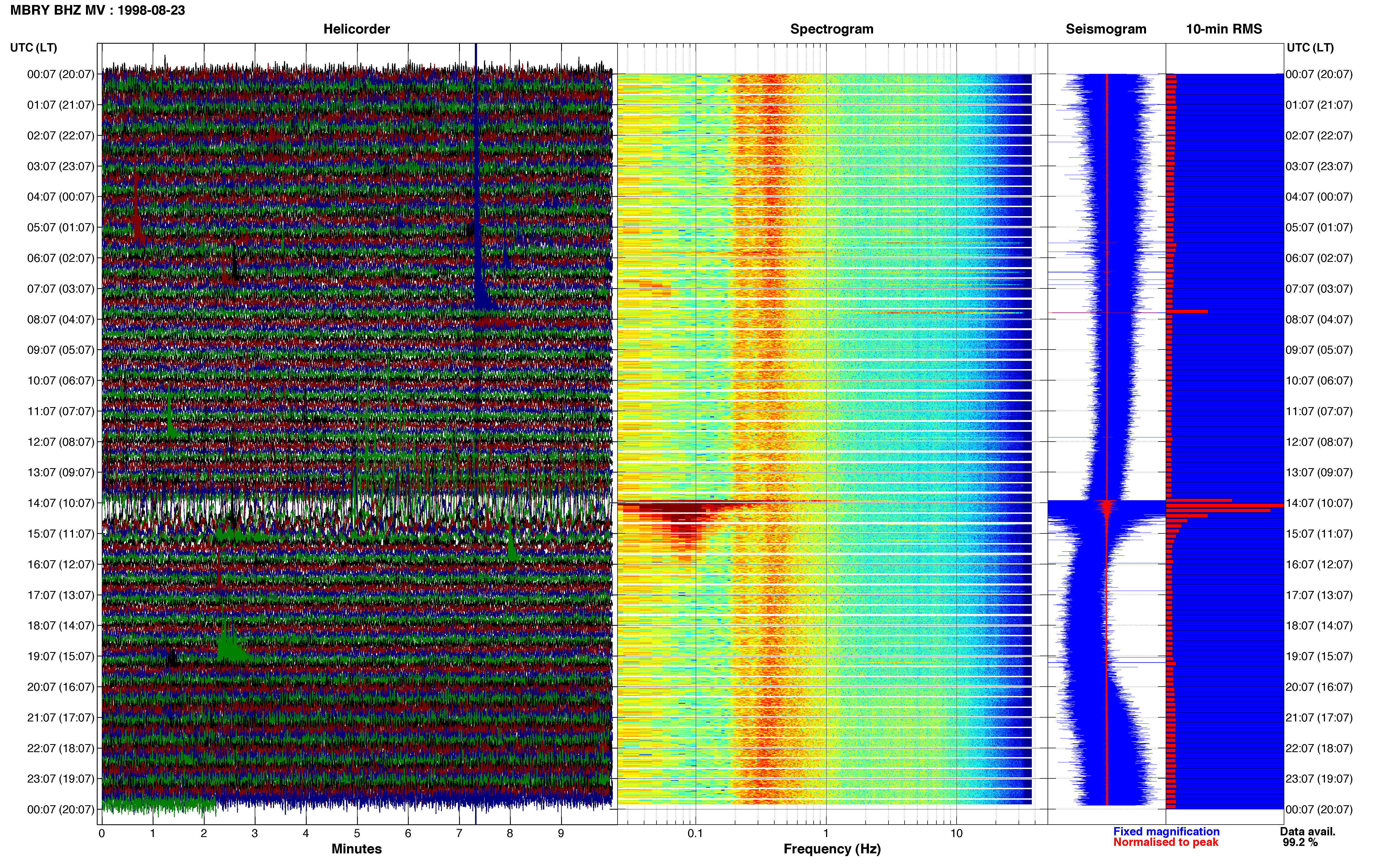This screenshot has height=868, width=1388.
Task: Click RMS-side time label 13:07 (09:07)
Action: [x=1319, y=473]
